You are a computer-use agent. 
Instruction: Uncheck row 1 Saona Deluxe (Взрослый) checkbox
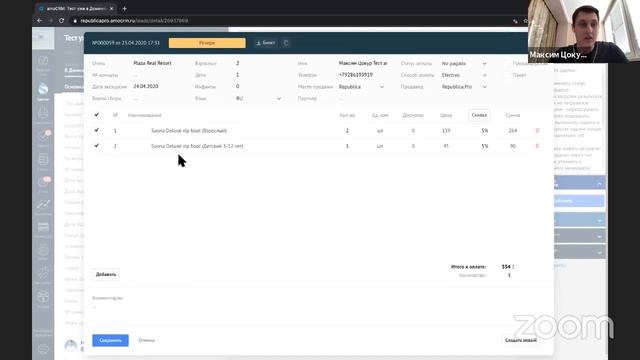(x=96, y=130)
